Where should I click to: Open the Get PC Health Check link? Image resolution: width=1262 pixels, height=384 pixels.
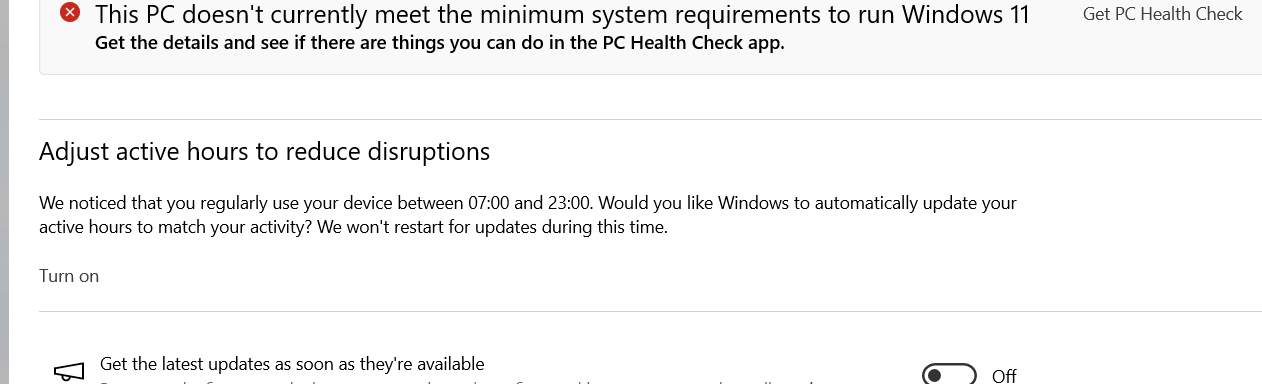point(1162,14)
